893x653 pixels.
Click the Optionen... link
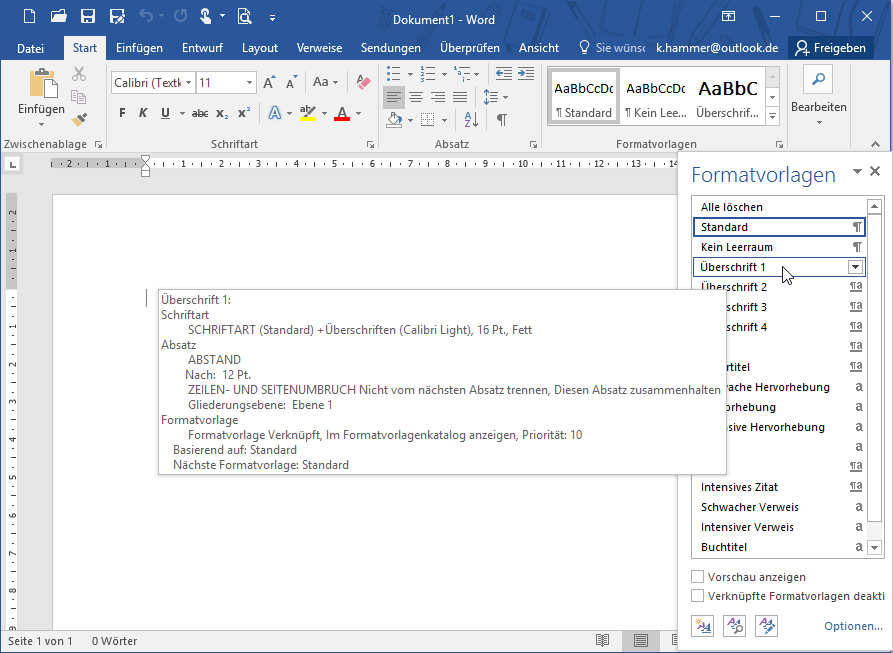point(853,627)
